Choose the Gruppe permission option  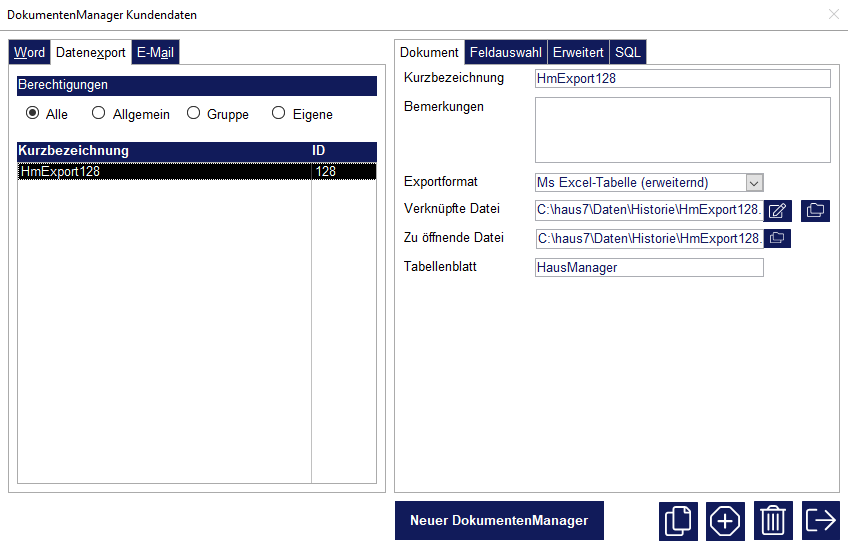[x=194, y=114]
